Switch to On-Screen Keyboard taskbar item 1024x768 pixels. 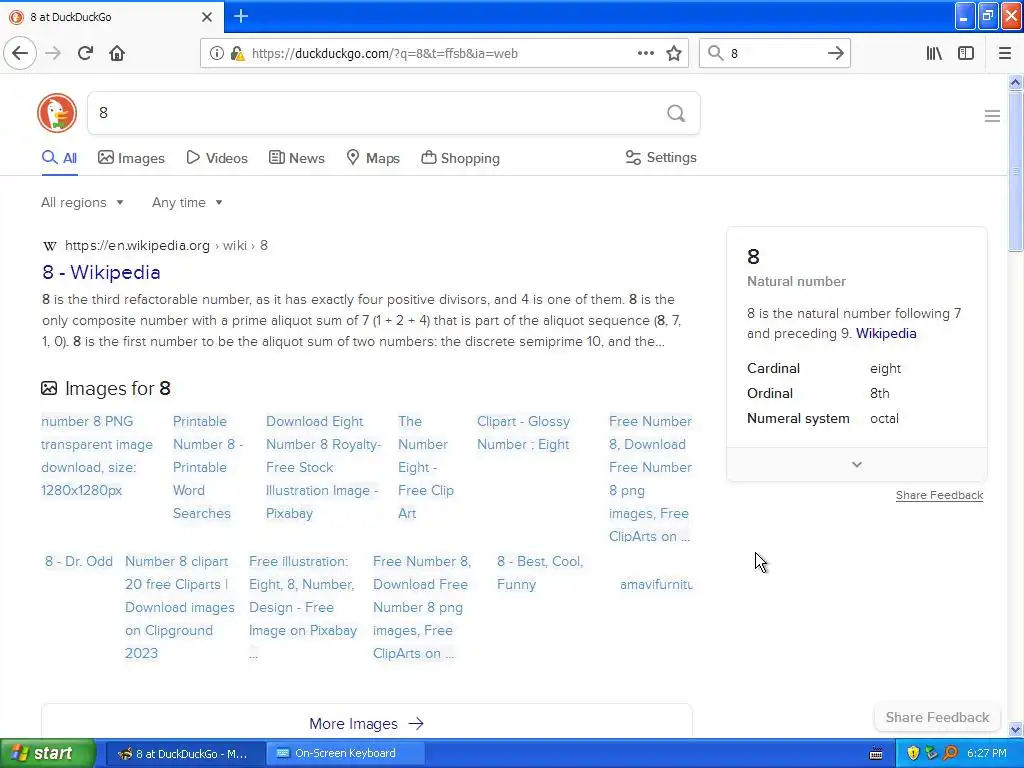pos(346,753)
